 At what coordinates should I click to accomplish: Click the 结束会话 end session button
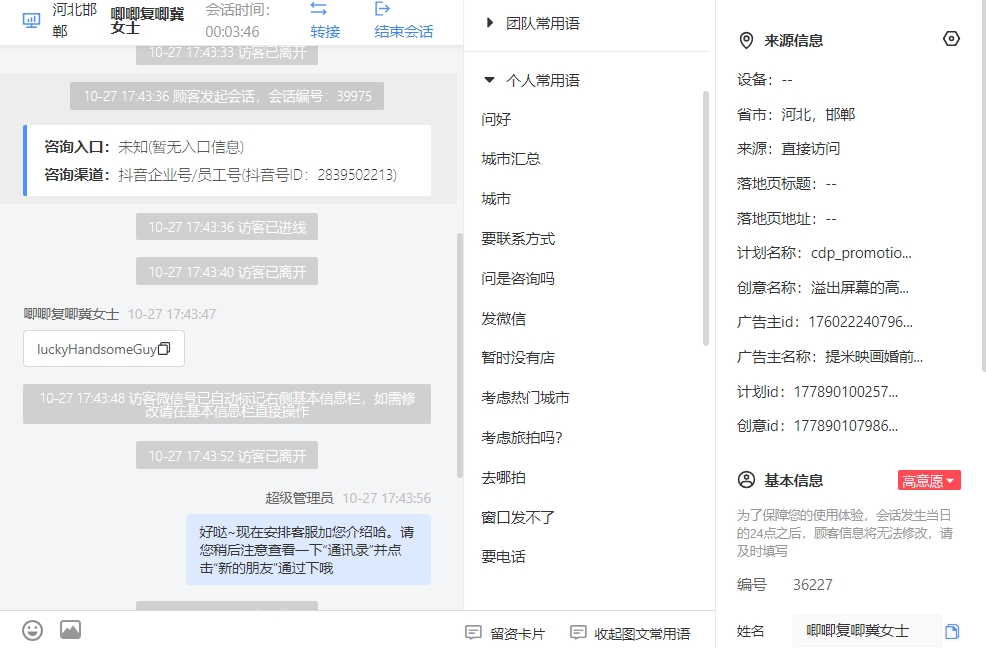pyautogui.click(x=404, y=31)
